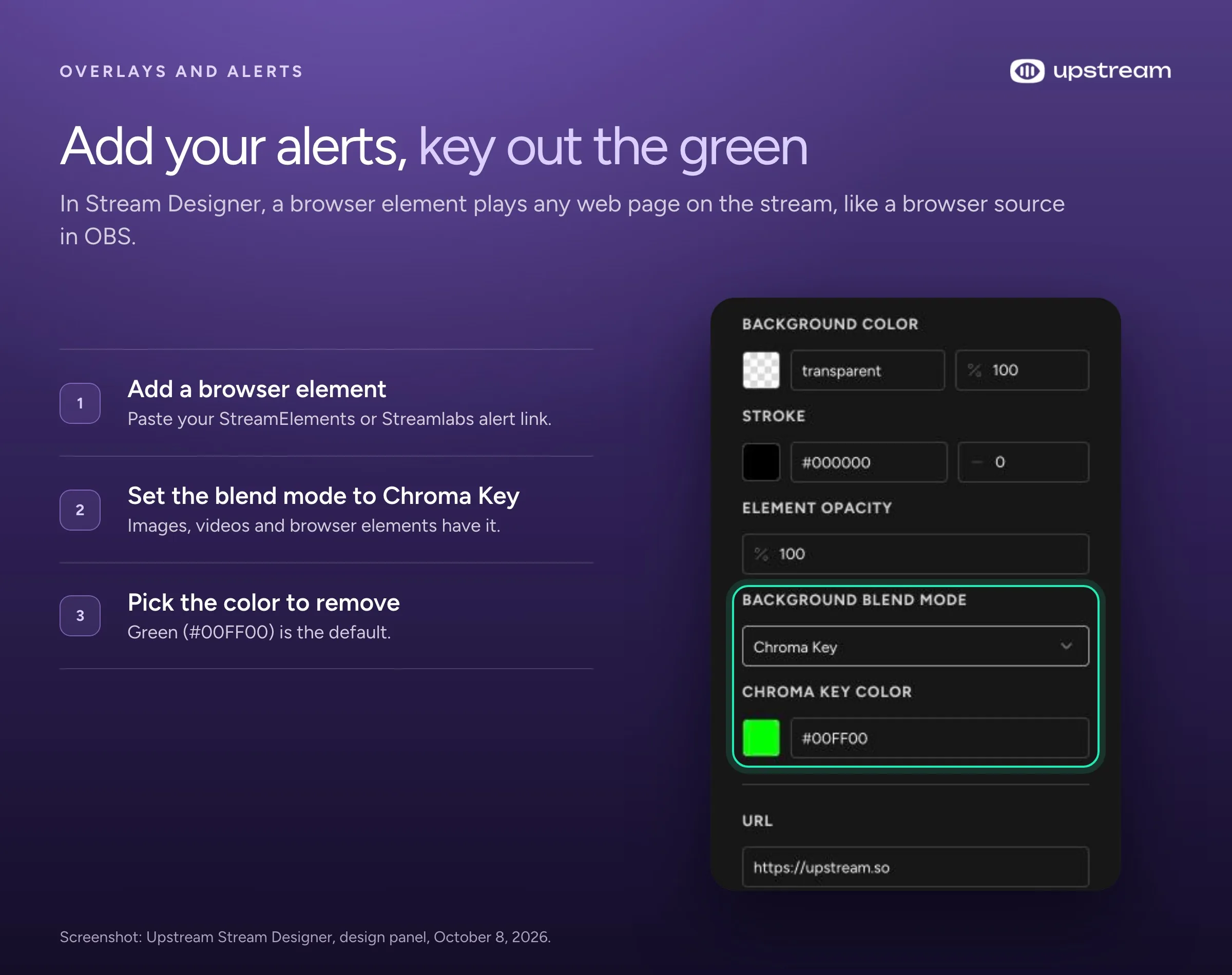This screenshot has width=1232, height=975.
Task: Click the 'BACKGROUND COLOR' section label
Action: tap(830, 324)
